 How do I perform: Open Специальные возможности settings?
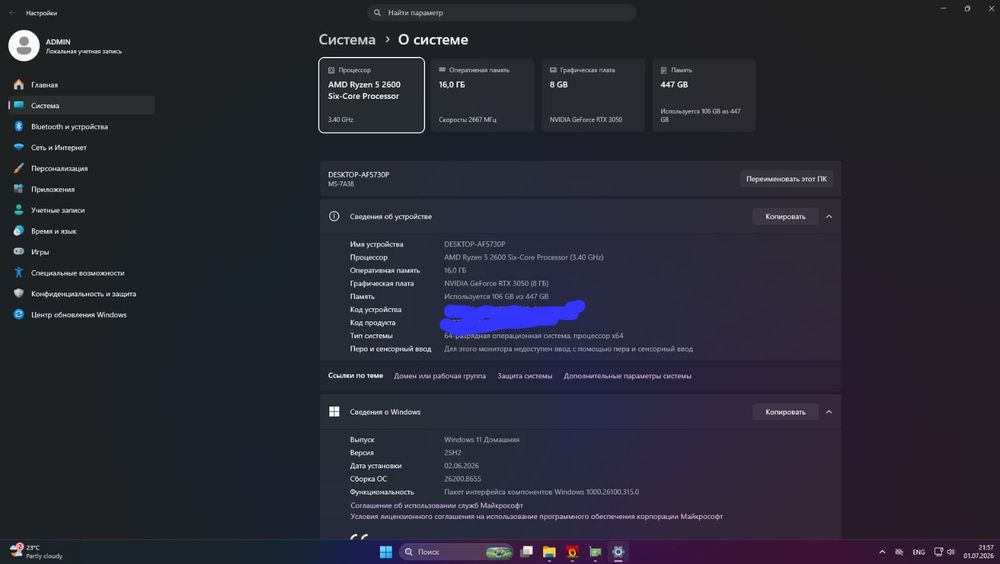(x=81, y=272)
